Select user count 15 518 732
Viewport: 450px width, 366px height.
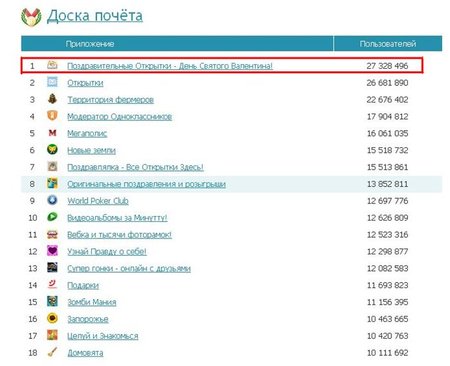click(x=387, y=150)
